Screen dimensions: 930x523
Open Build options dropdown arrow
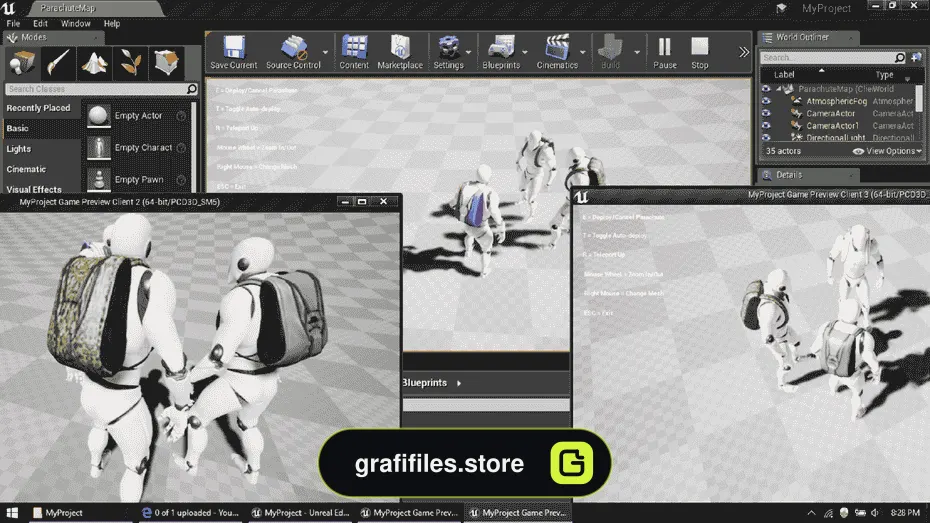coord(637,53)
